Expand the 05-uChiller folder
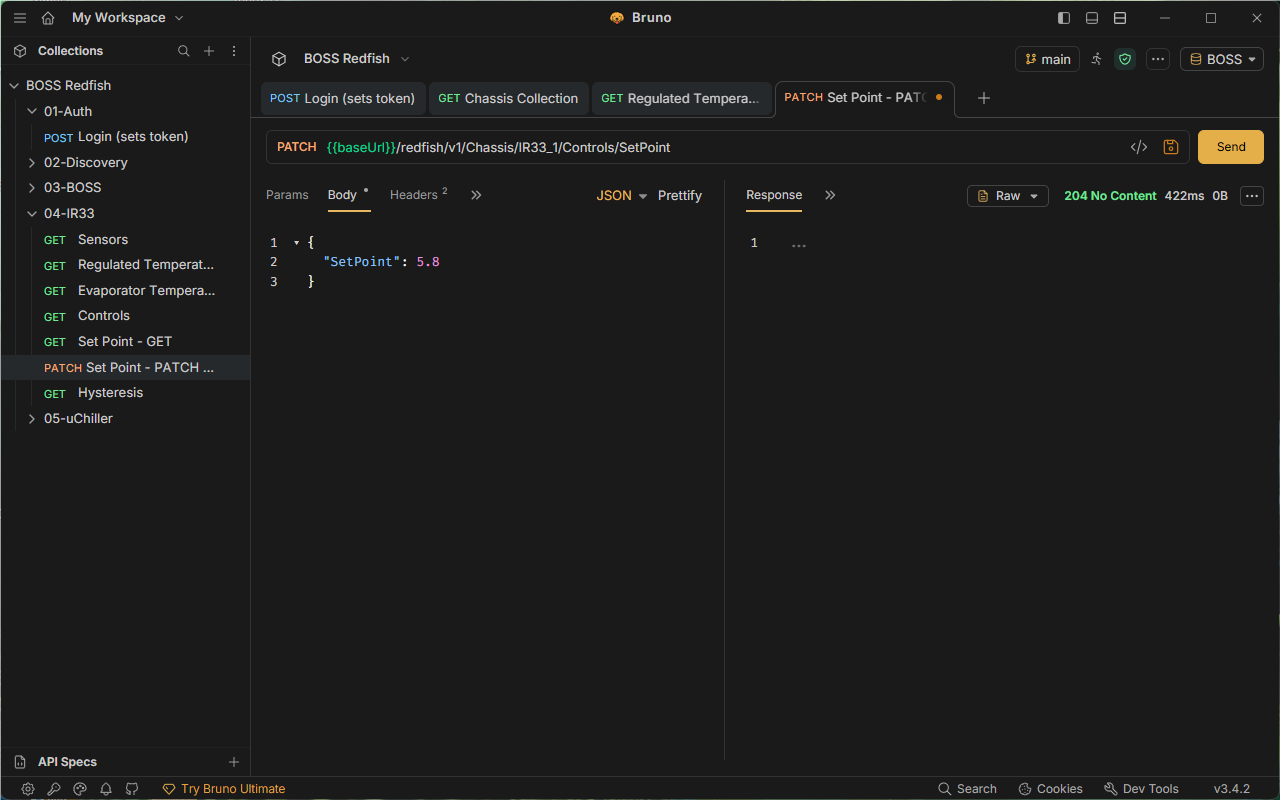The width and height of the screenshot is (1280, 801). (x=32, y=419)
